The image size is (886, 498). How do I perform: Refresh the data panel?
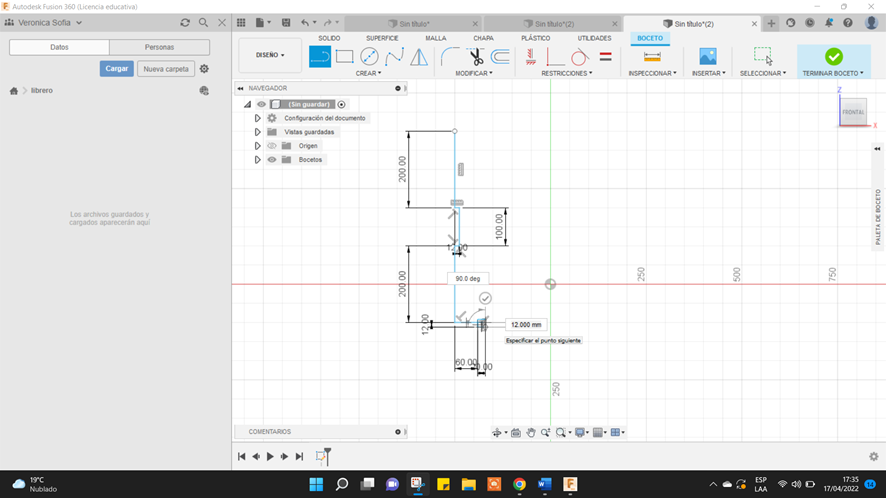[185, 23]
